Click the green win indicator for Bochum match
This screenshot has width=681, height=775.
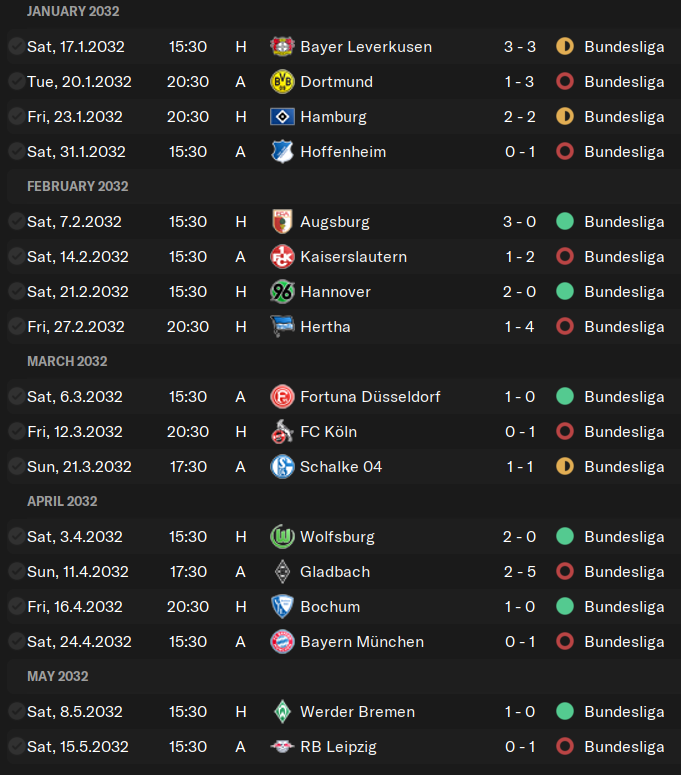[565, 606]
